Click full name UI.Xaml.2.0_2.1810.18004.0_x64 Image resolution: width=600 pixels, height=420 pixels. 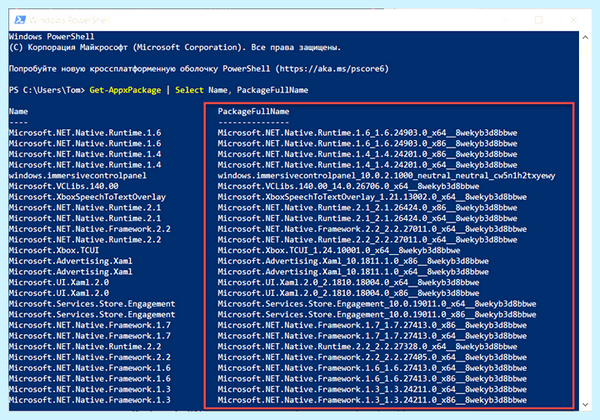coord(348,282)
